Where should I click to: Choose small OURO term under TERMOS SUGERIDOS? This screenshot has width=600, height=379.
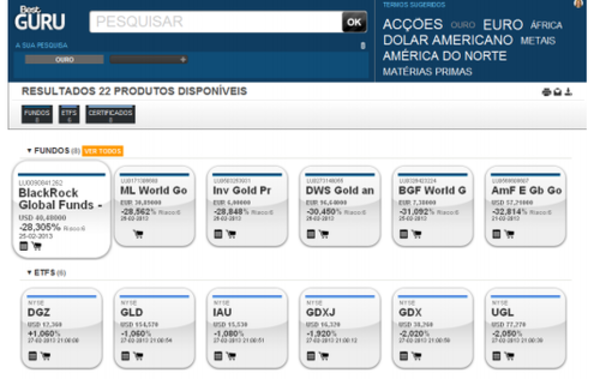[x=463, y=25]
